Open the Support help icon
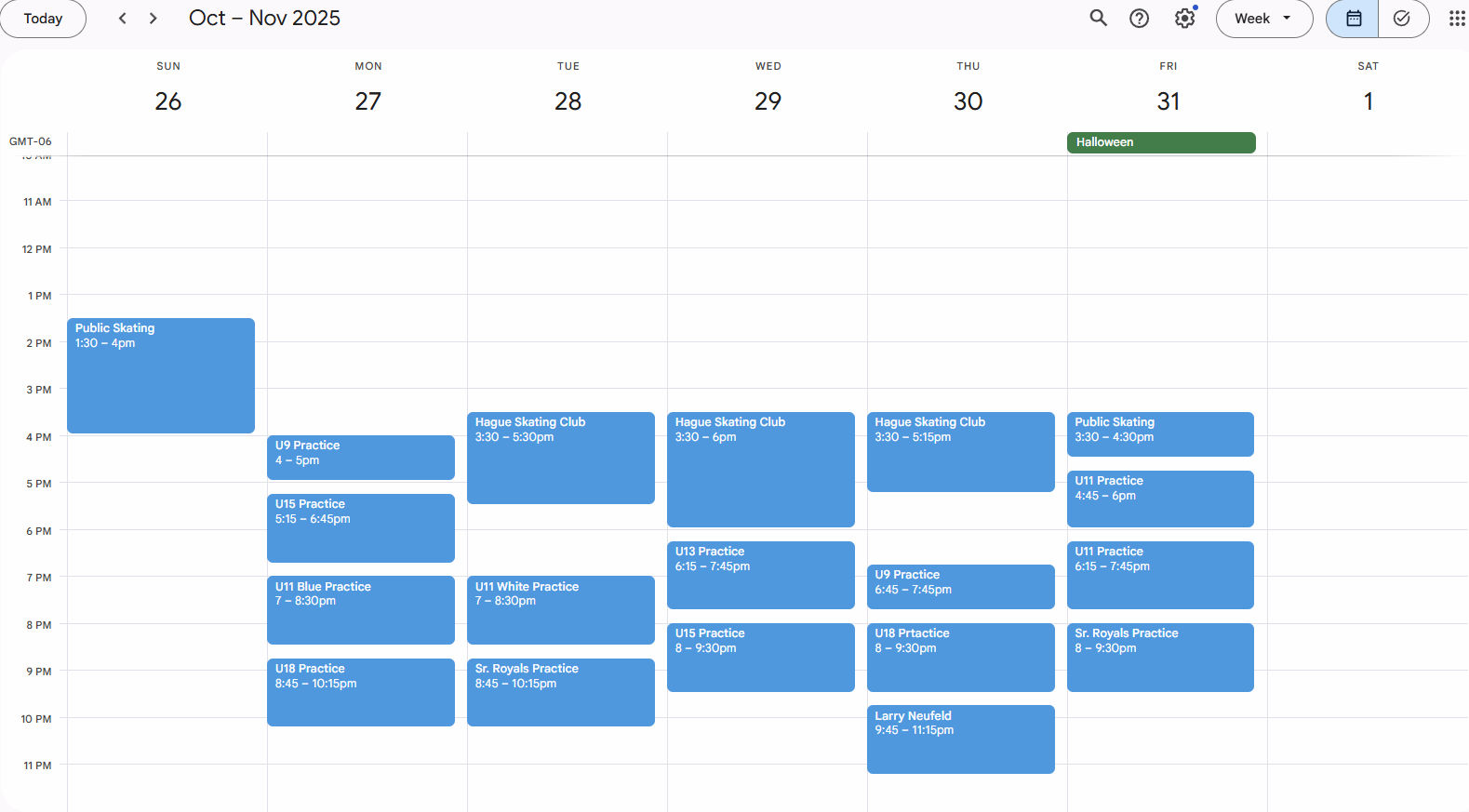Screen dimensions: 1469x812 click(x=1140, y=19)
